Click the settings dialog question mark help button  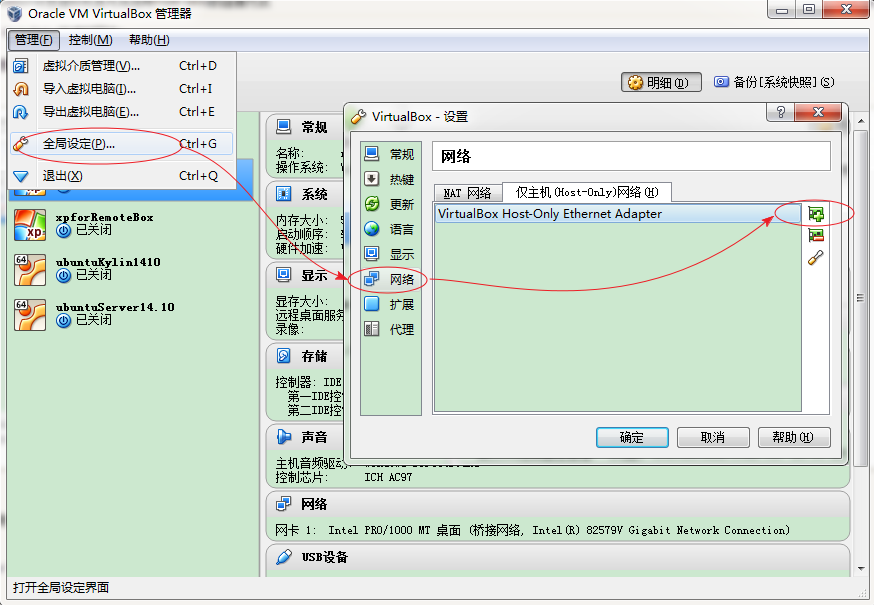tap(780, 112)
